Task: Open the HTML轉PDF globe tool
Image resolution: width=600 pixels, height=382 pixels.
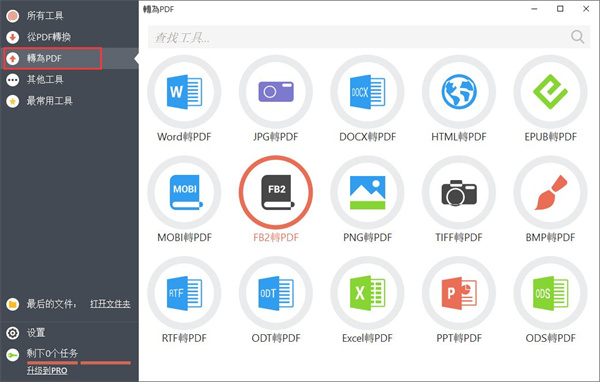Action: click(x=459, y=92)
